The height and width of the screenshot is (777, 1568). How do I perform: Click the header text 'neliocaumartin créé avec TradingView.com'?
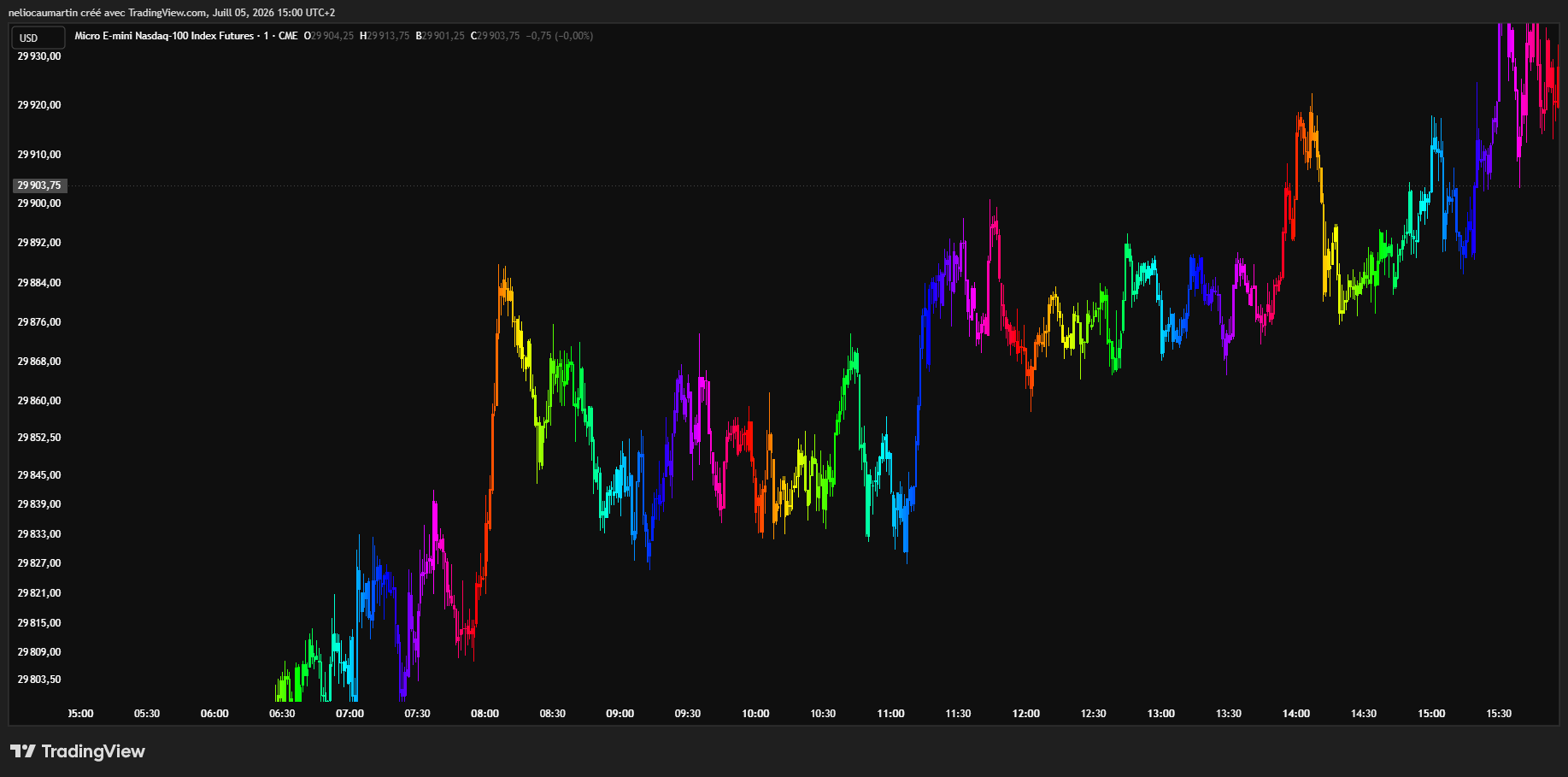point(107,13)
